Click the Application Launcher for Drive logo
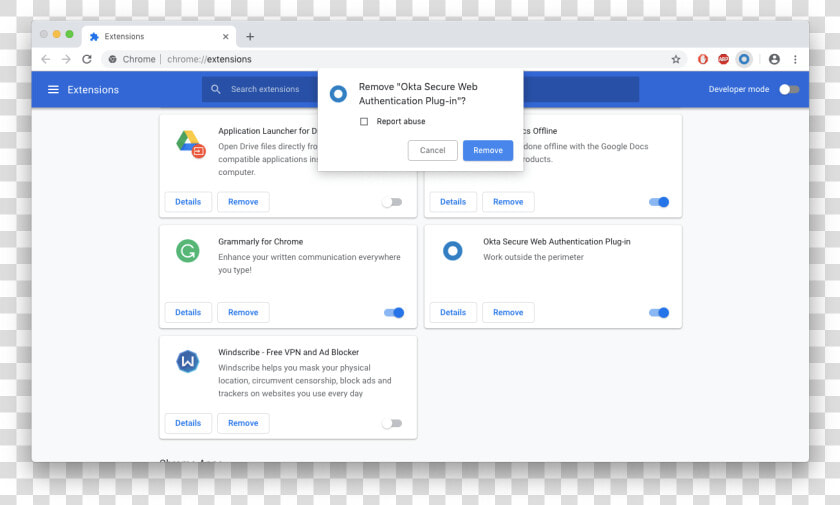The width and height of the screenshot is (840, 505). (x=190, y=144)
